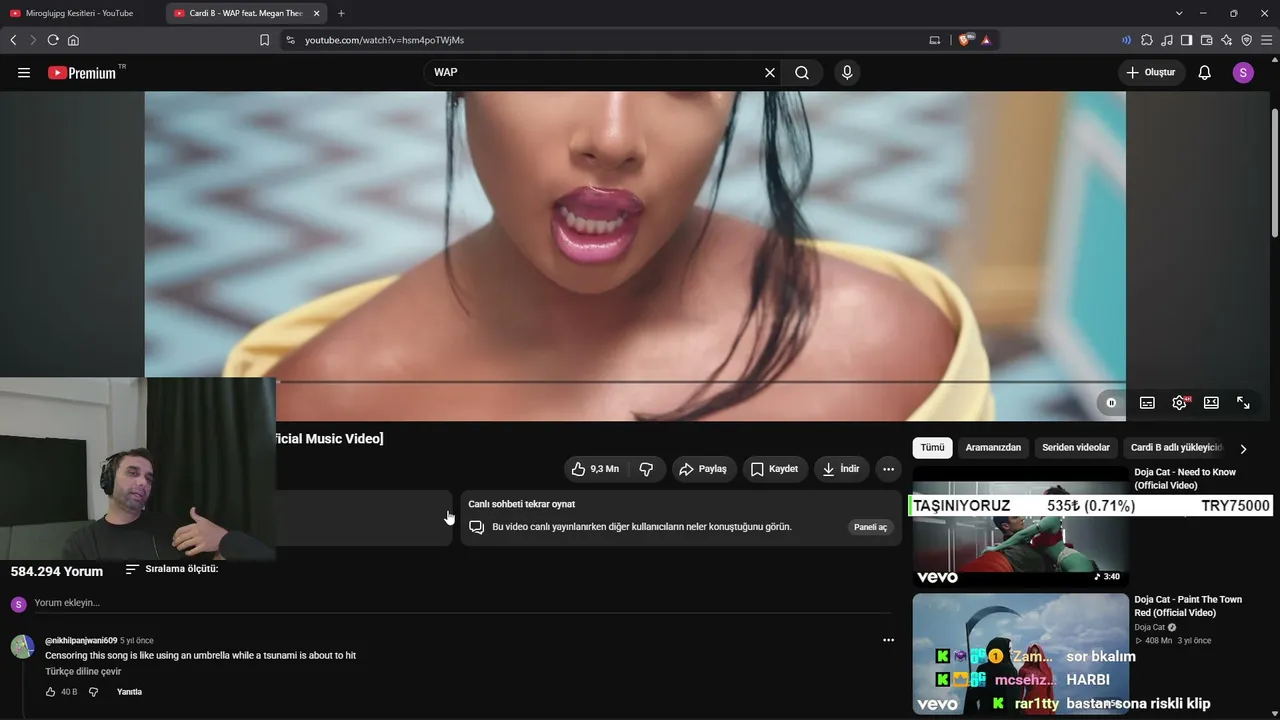This screenshot has height=720, width=1280.
Task: Close the Cardi B WAP tab
Action: (x=316, y=13)
